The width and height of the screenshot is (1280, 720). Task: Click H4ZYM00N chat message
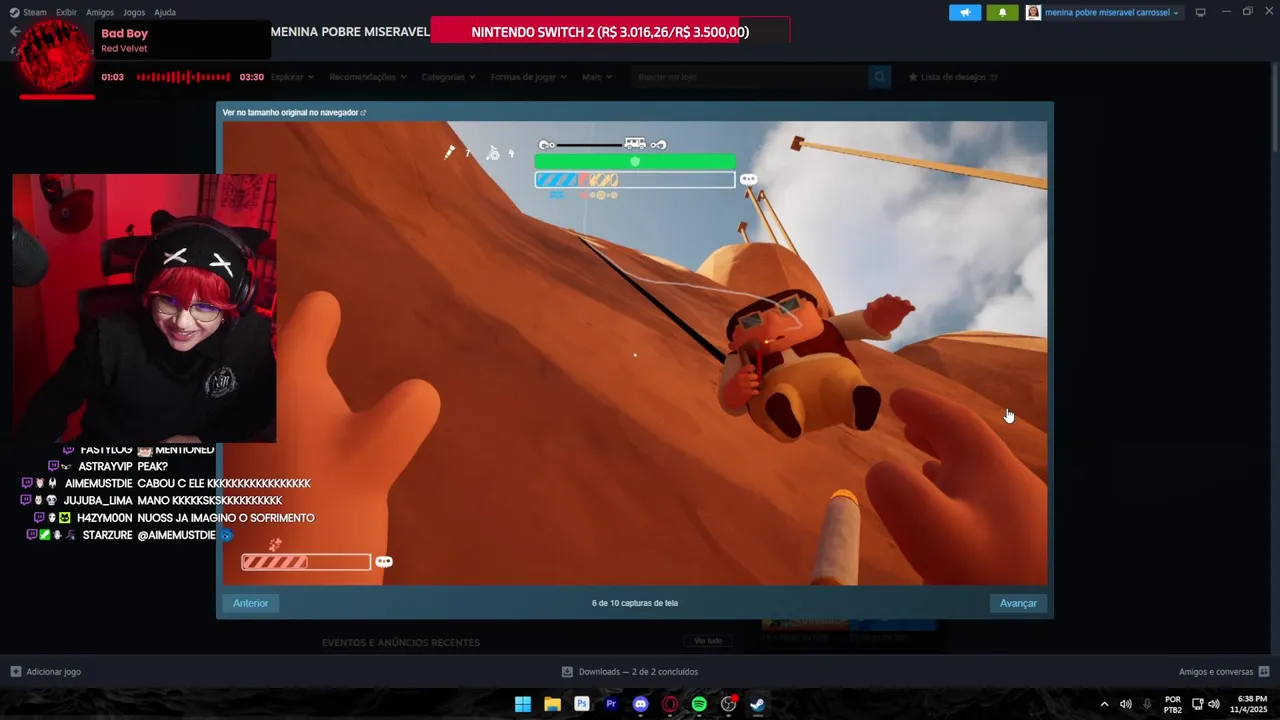[x=174, y=518]
